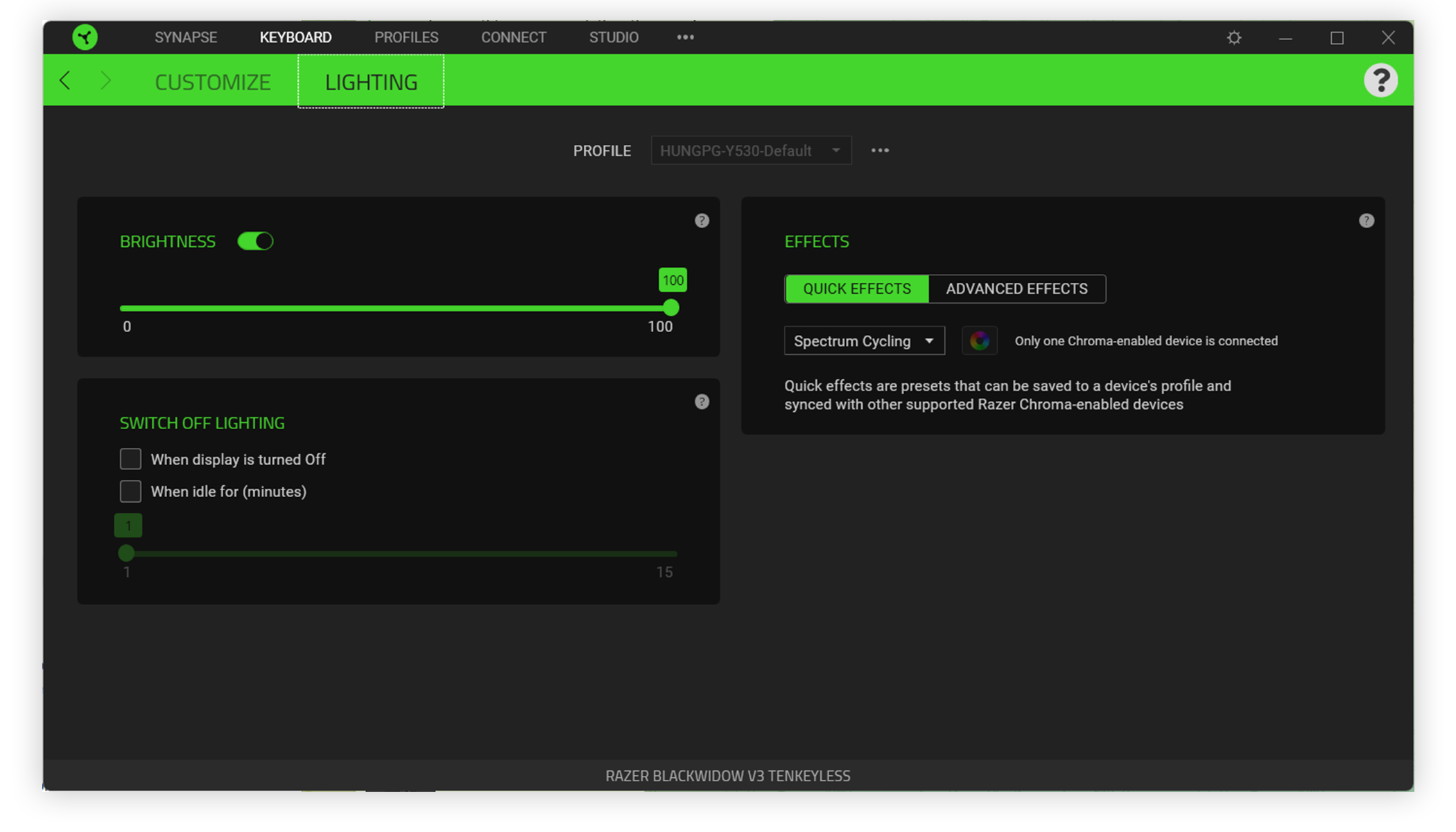Click the BRIGHTNESS heading

[x=167, y=241]
